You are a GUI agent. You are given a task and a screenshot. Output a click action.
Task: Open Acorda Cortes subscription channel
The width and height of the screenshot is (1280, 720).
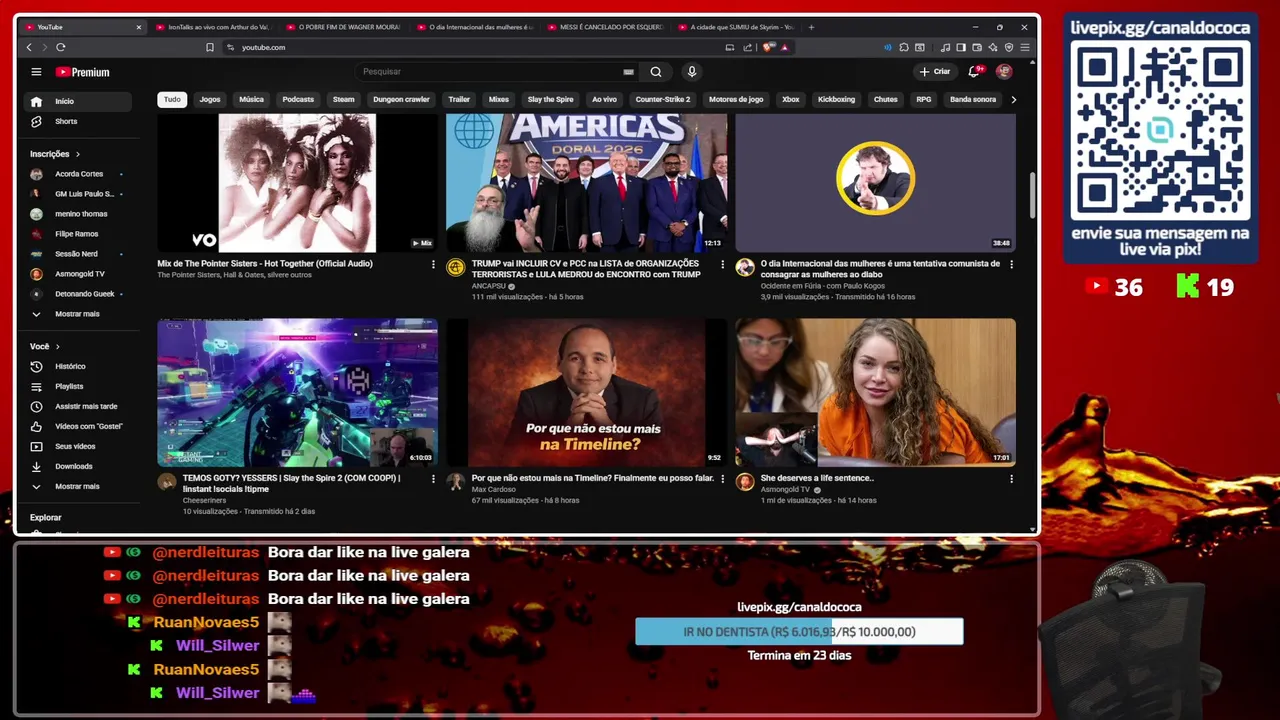pos(78,174)
